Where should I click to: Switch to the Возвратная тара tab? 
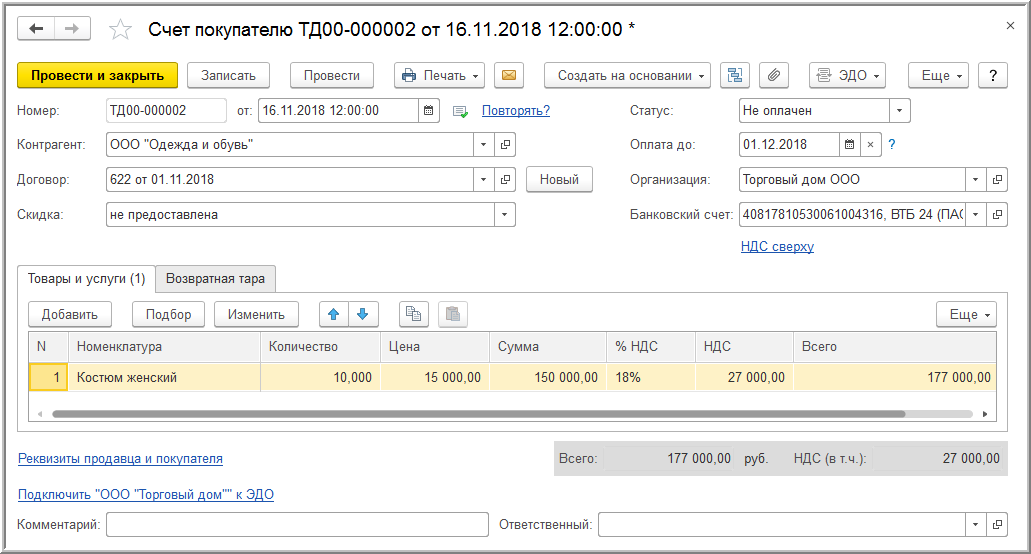click(215, 279)
